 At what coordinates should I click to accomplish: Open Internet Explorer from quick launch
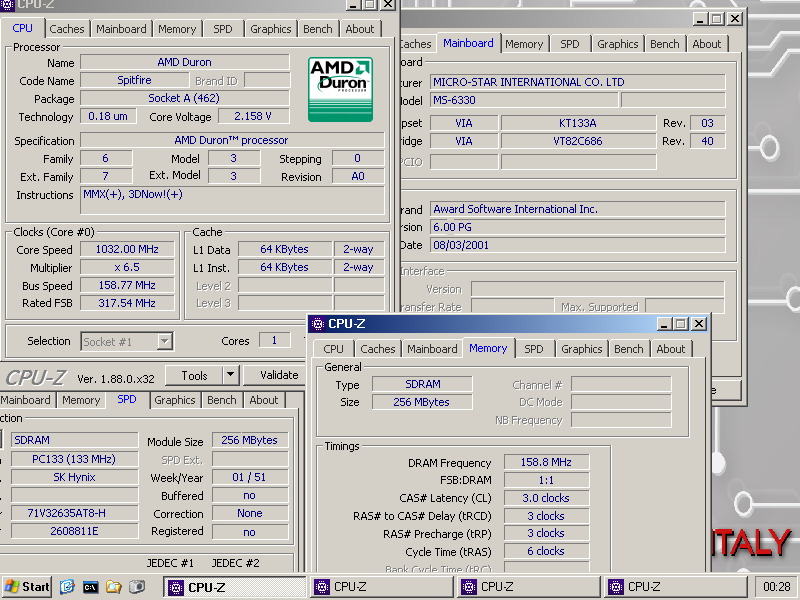[67, 587]
